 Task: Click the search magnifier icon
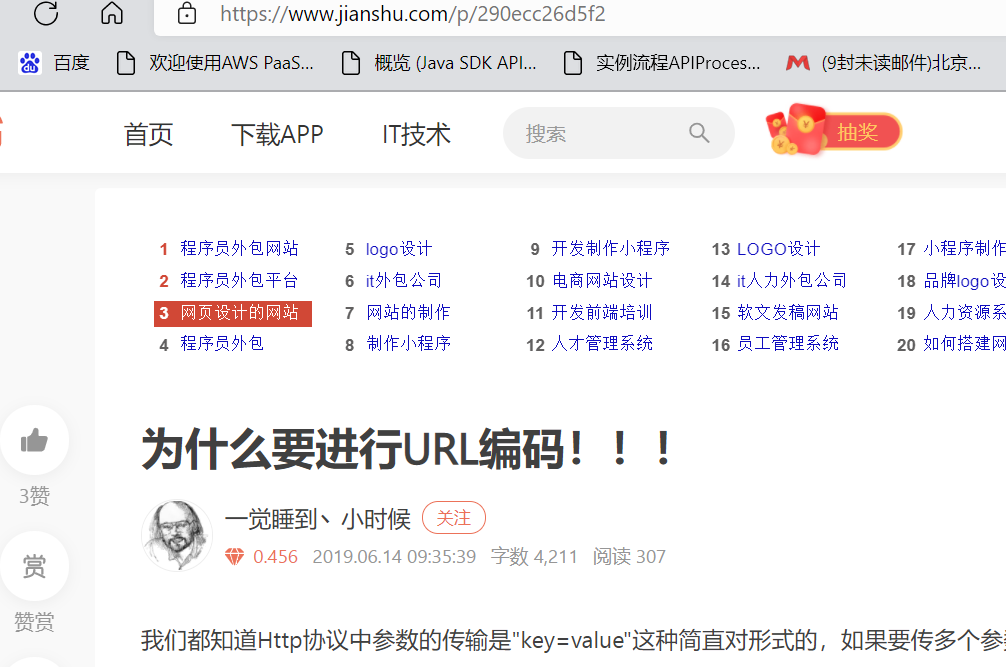click(699, 133)
